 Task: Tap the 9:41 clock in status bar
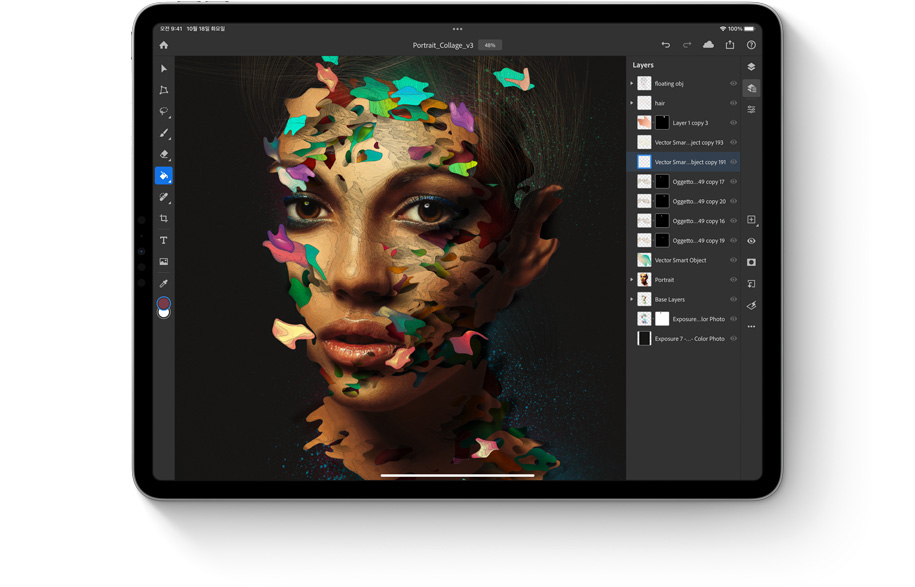coord(172,29)
